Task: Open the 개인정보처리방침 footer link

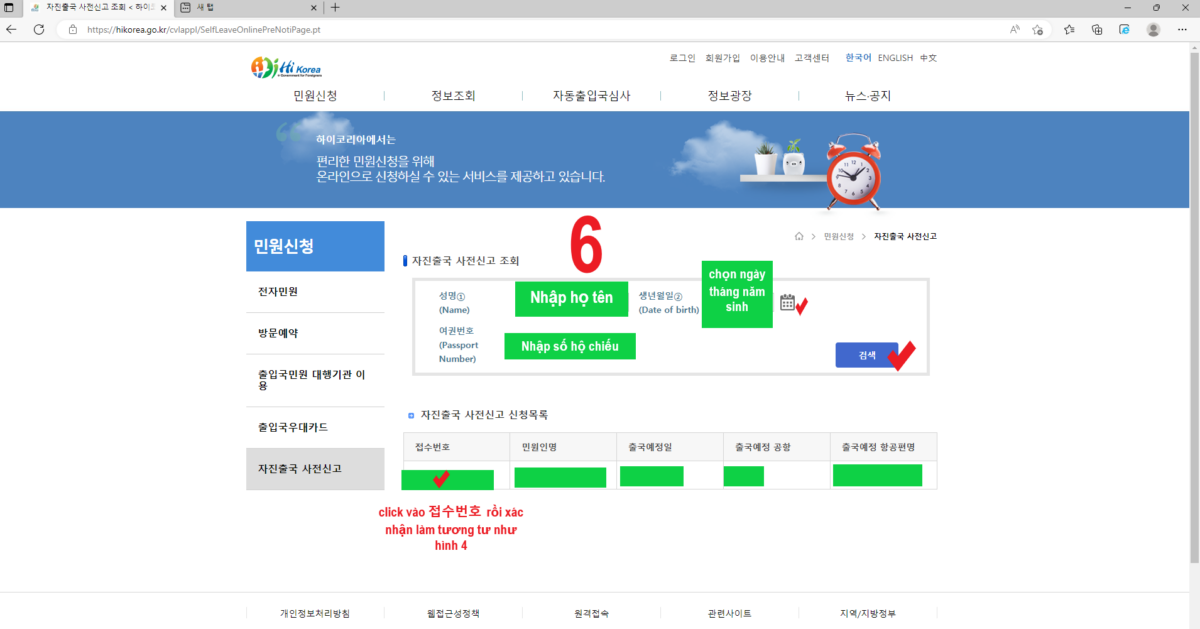Action: coord(316,613)
